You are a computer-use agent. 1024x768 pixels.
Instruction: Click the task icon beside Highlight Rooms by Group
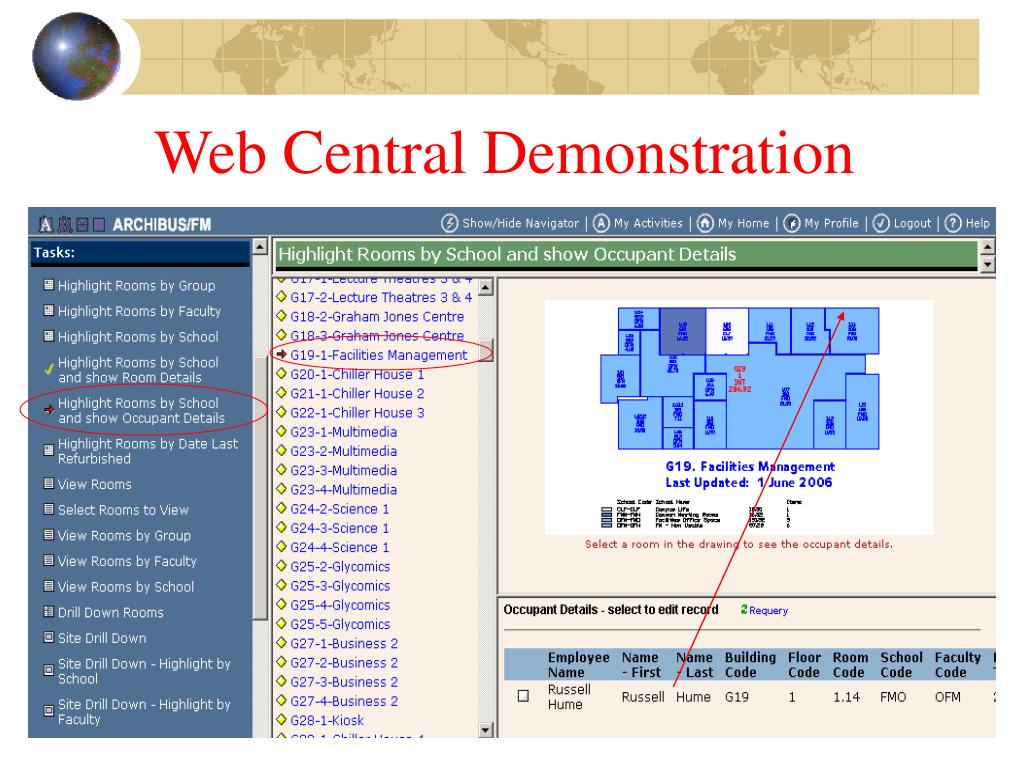pos(48,285)
